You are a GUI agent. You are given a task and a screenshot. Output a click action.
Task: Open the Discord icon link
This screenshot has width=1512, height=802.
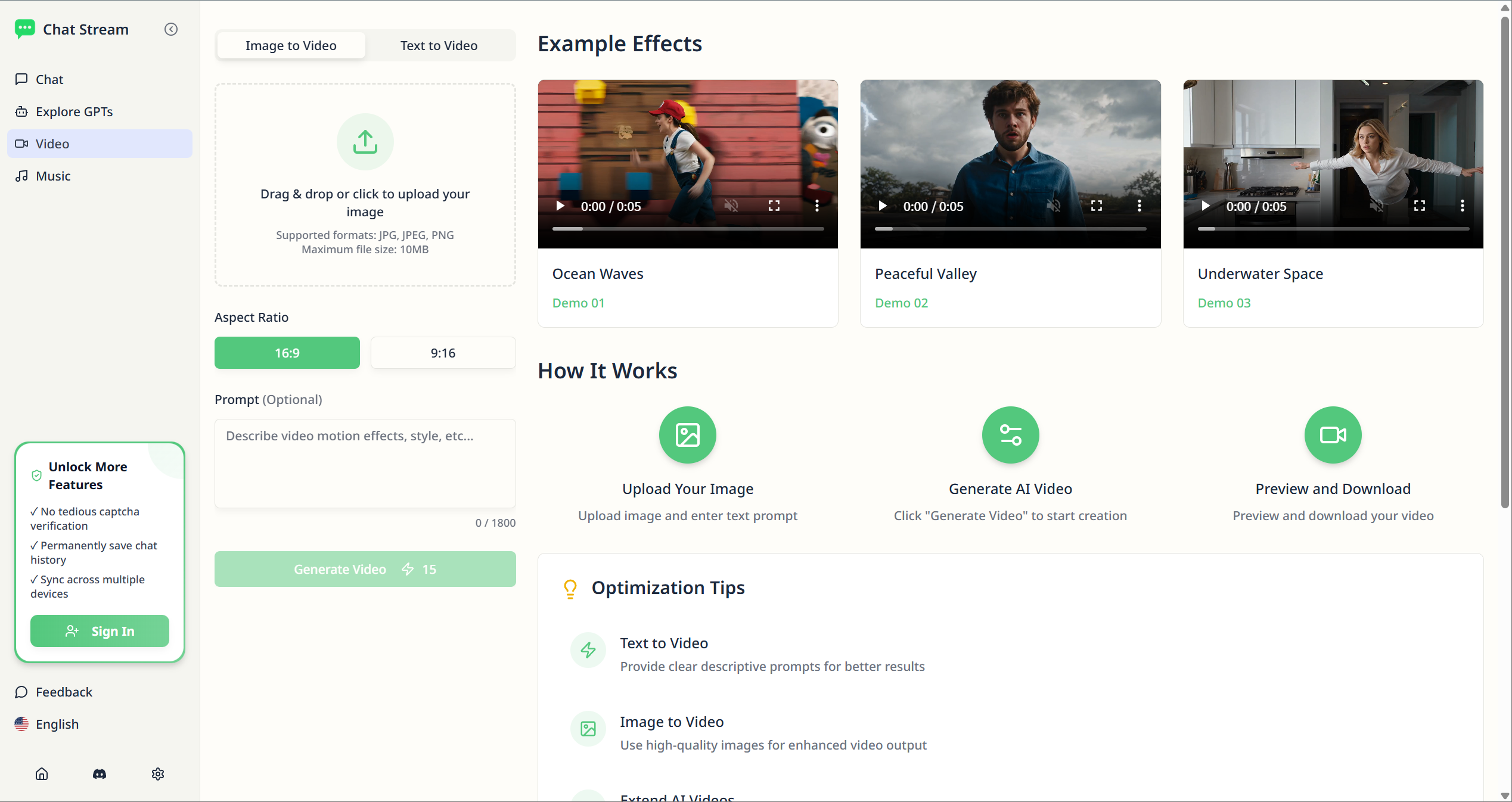100,773
